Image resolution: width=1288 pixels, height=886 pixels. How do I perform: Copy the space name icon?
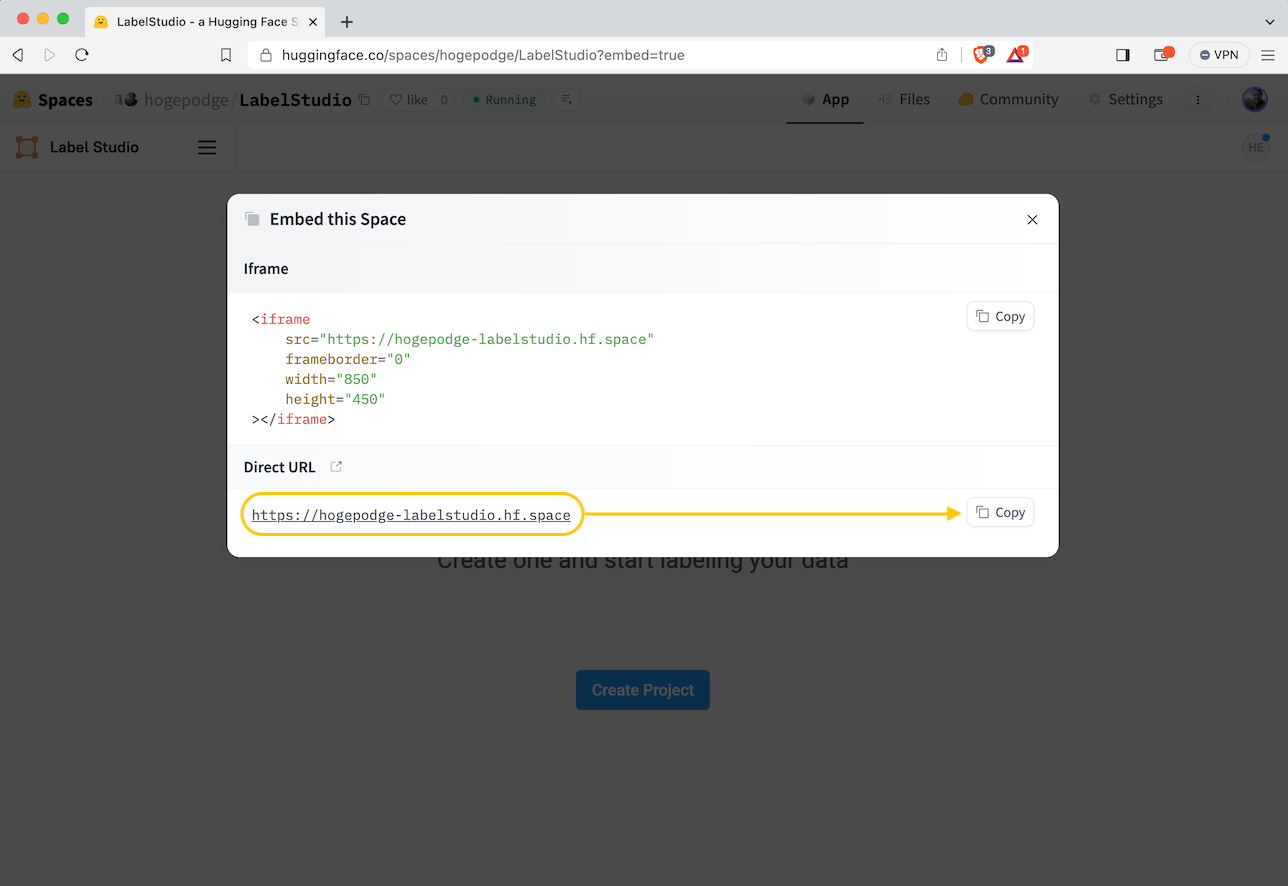(x=364, y=100)
